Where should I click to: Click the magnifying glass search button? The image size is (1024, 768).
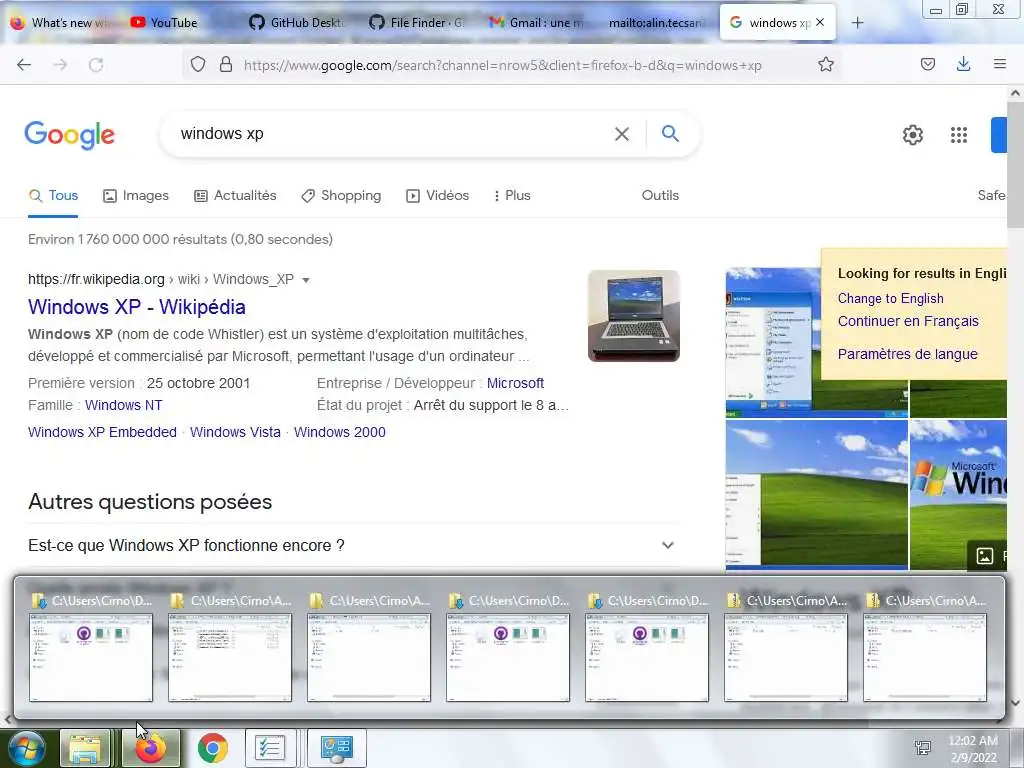click(670, 134)
